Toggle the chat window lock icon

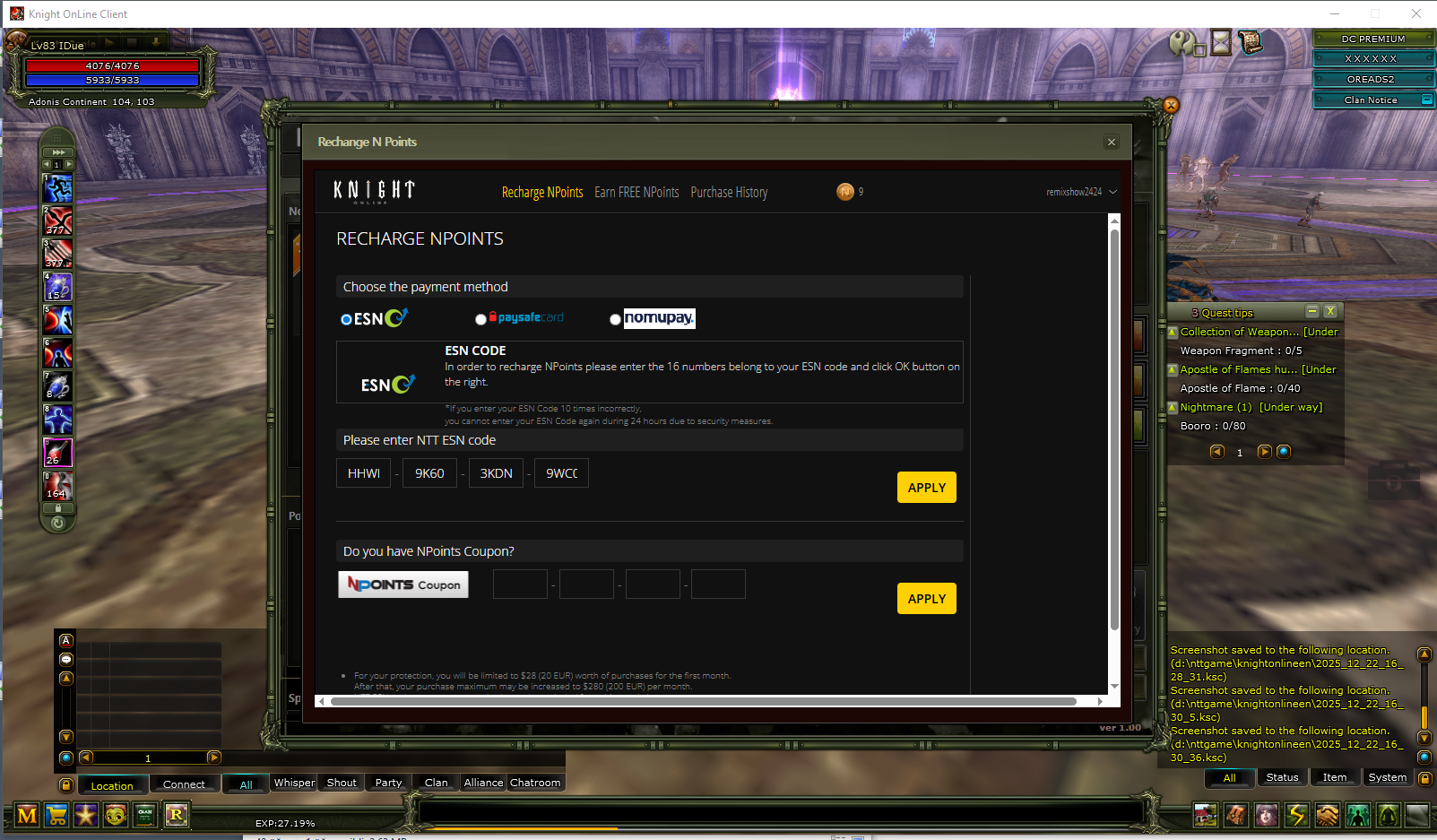point(65,784)
